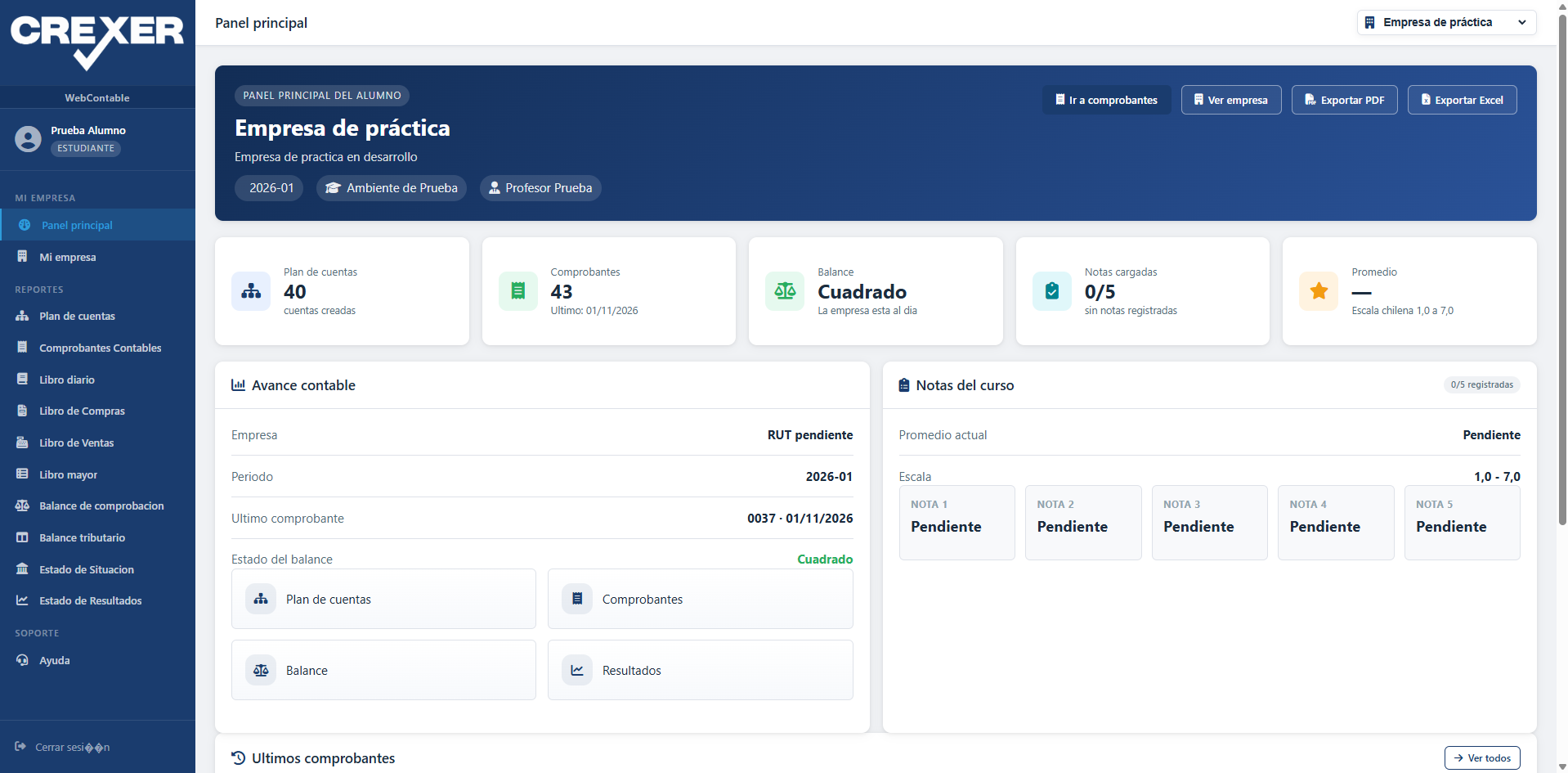This screenshot has width=1568, height=773.
Task: Click Exportar PDF button
Action: coord(1344,100)
